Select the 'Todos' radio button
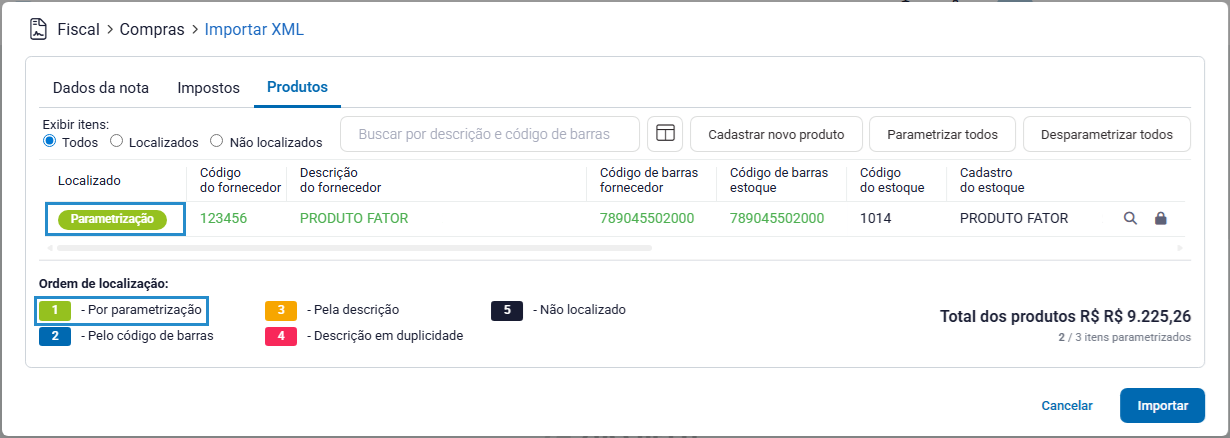This screenshot has width=1230, height=438. (49, 142)
